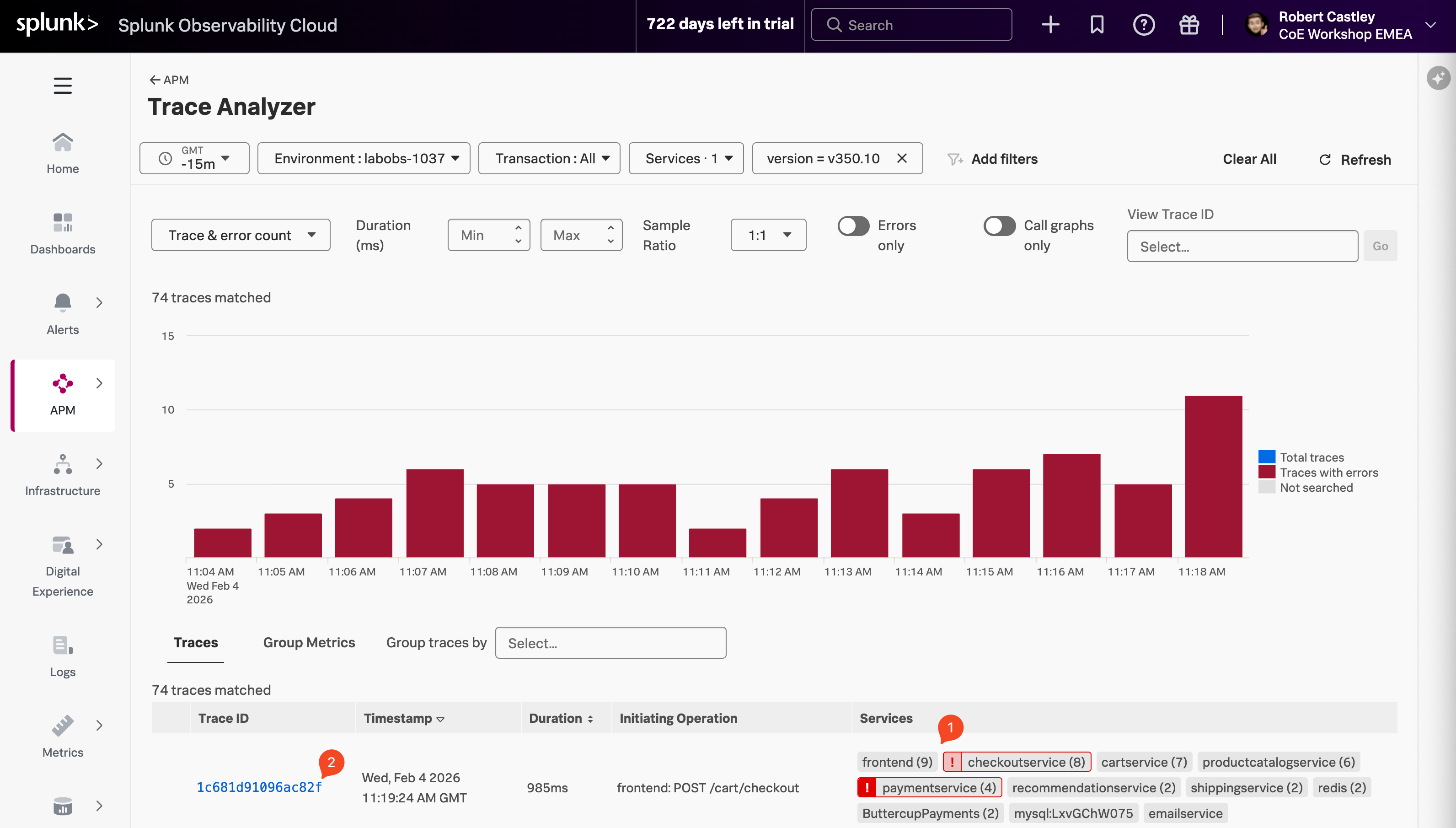1456x828 pixels.
Task: Turn on Call graphs only toggle
Action: [x=999, y=226]
